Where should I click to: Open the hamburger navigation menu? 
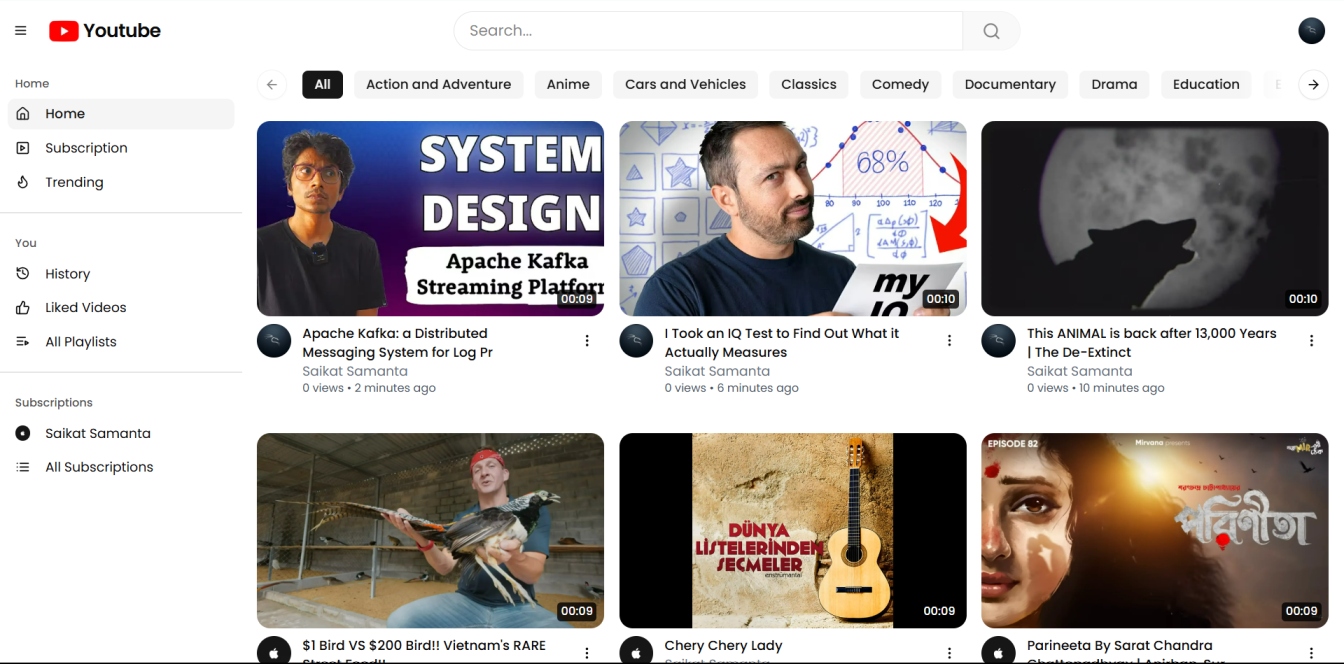(x=19, y=30)
